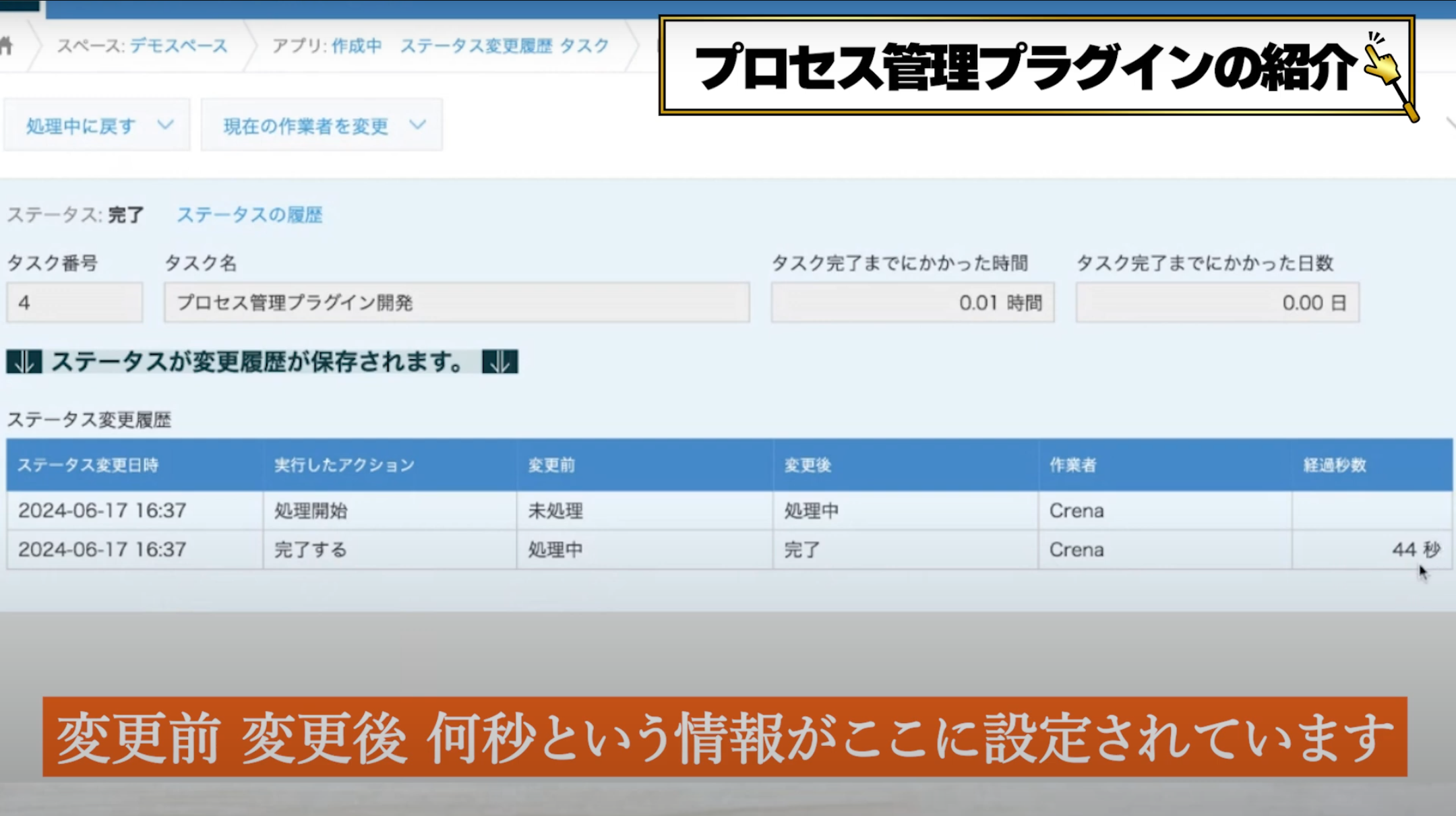Click the 44 秒 elapsed cell

click(1372, 550)
